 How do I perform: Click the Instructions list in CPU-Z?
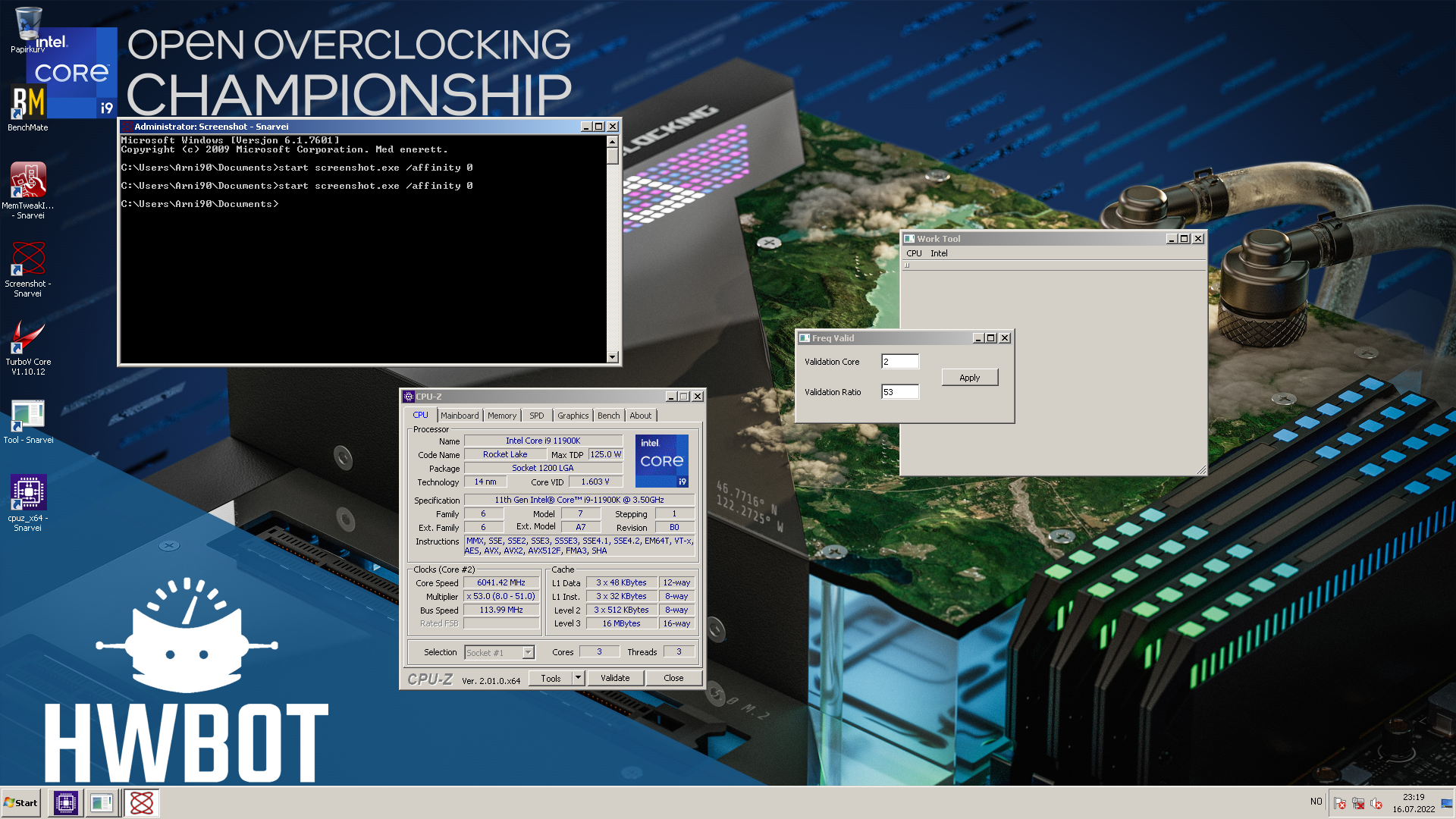coord(579,546)
